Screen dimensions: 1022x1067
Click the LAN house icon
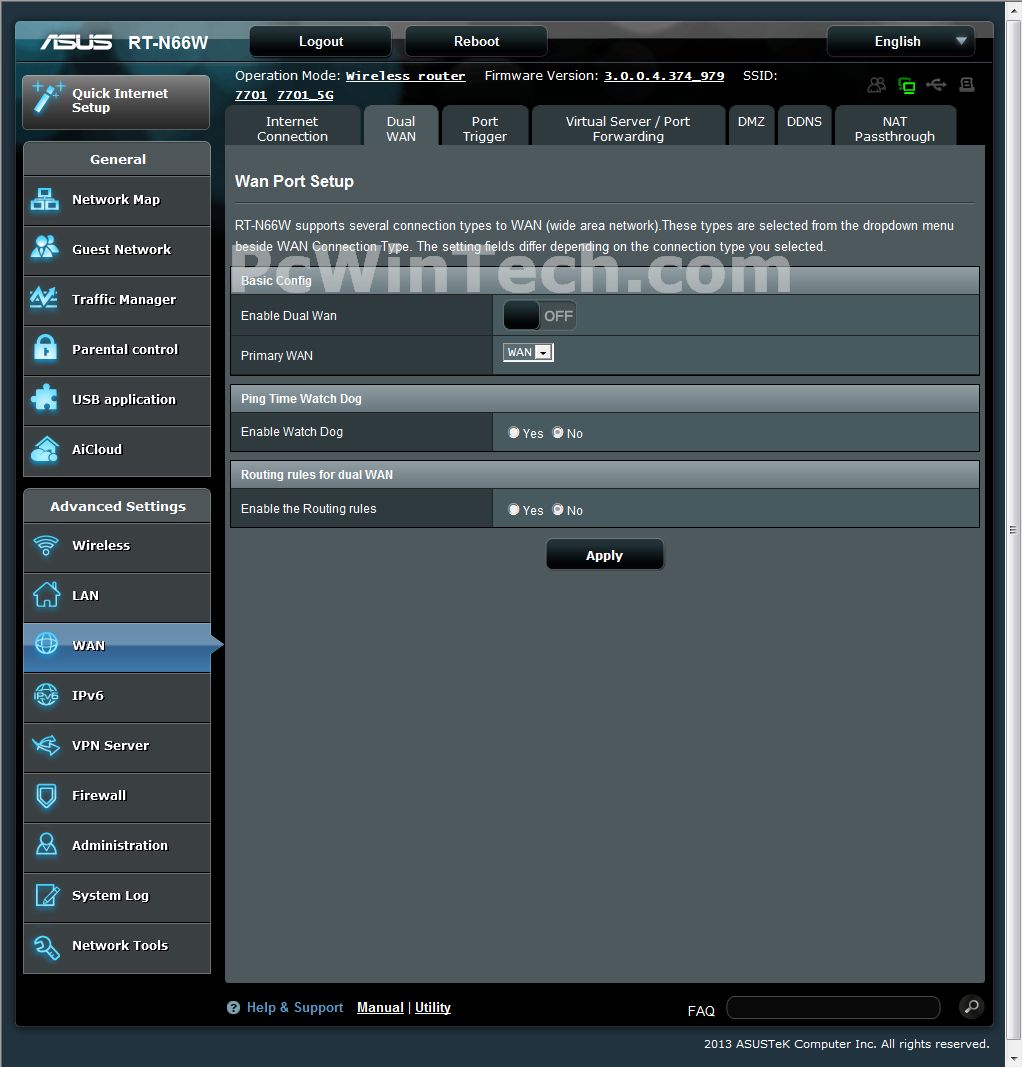point(46,595)
